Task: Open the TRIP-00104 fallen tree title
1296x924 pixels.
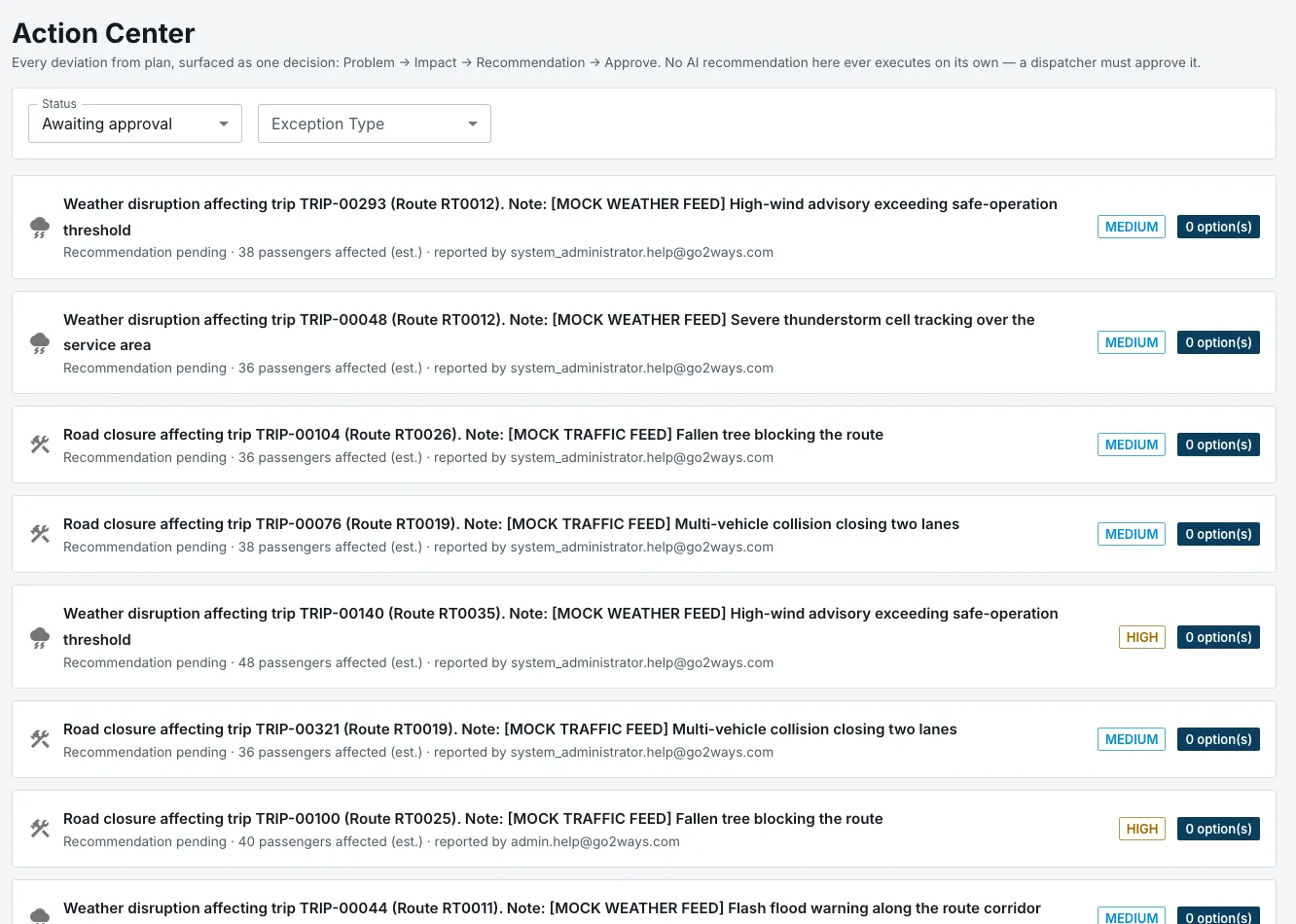Action: (x=473, y=435)
